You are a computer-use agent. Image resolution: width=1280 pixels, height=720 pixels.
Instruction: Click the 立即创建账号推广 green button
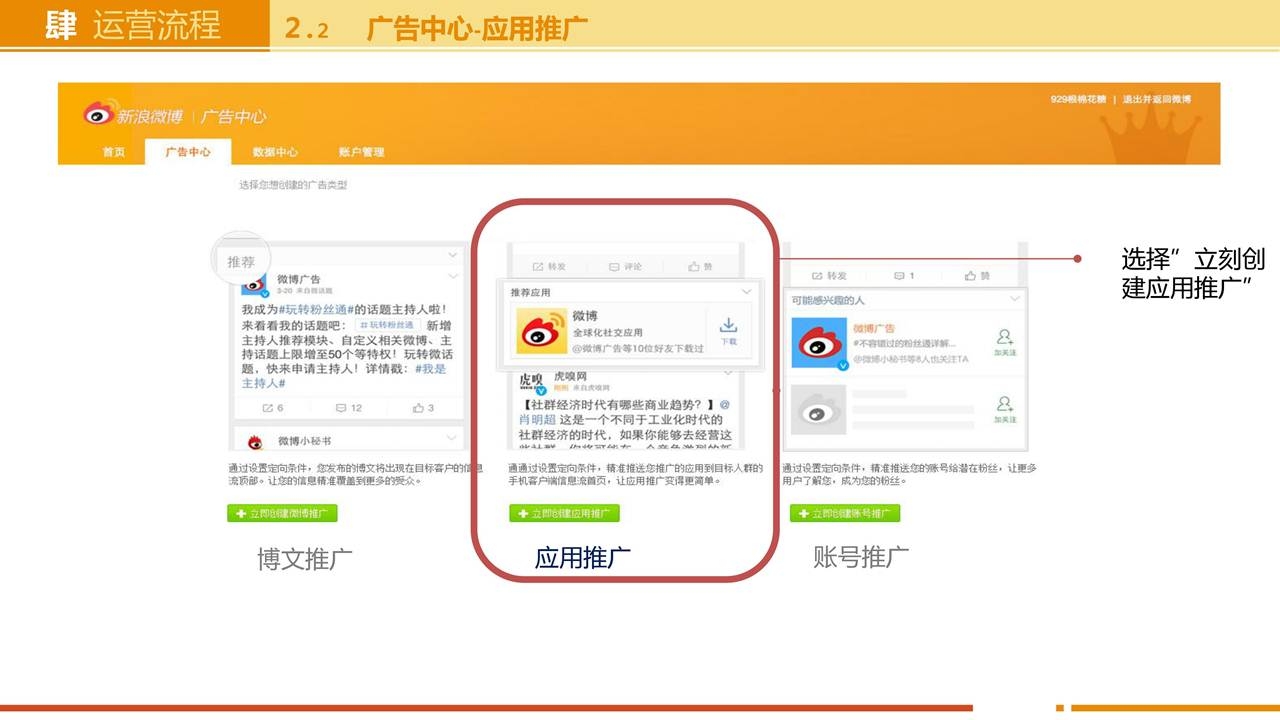[845, 513]
